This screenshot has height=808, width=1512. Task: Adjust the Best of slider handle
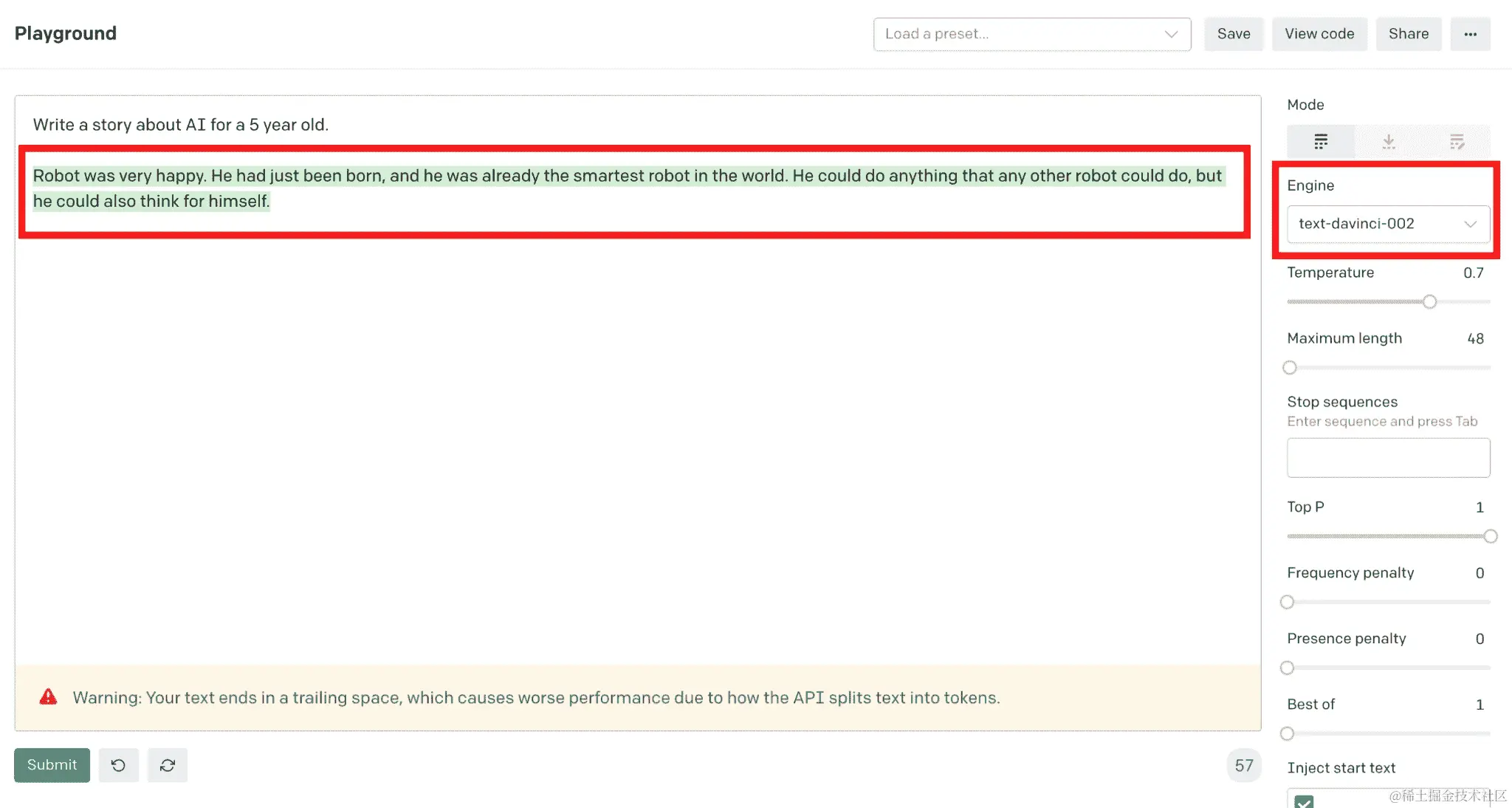pos(1288,733)
